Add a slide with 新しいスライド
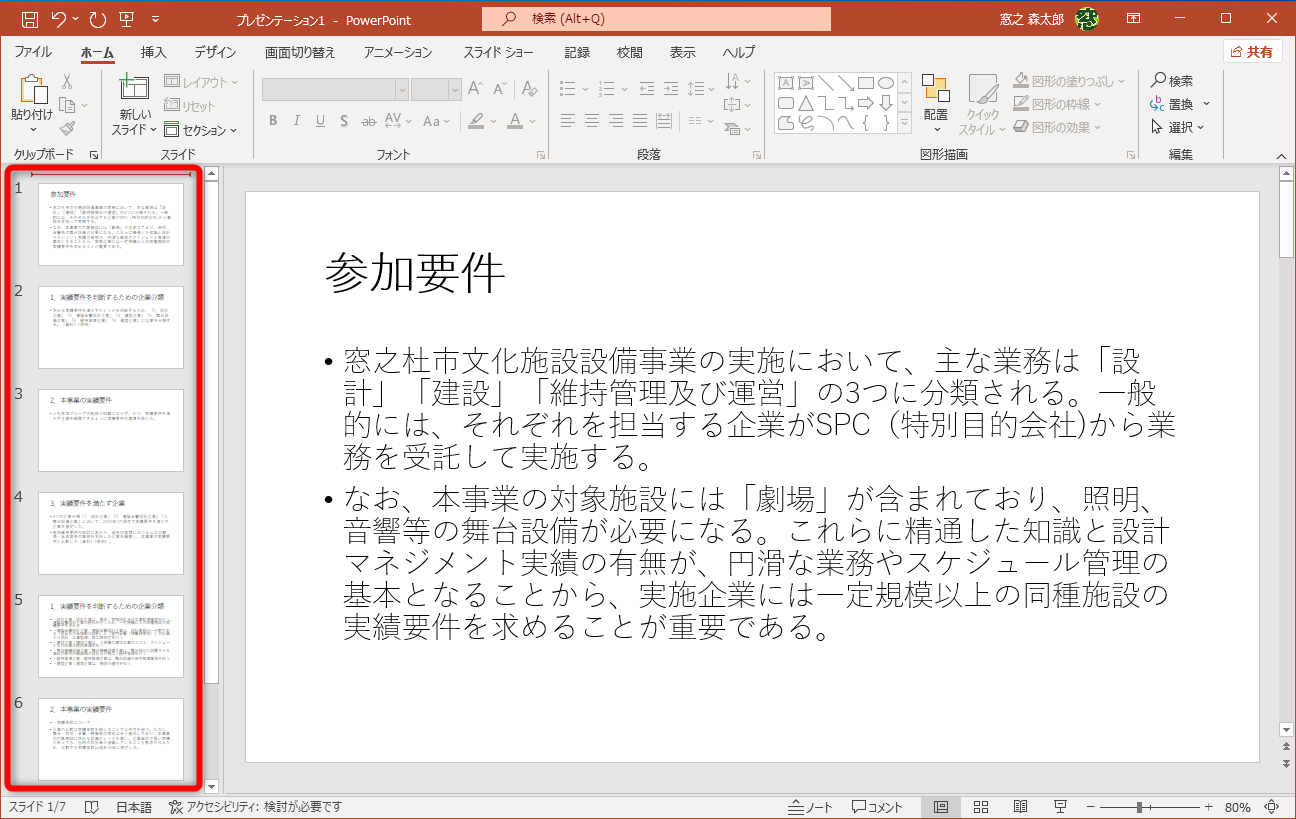Viewport: 1296px width, 819px height. (134, 105)
